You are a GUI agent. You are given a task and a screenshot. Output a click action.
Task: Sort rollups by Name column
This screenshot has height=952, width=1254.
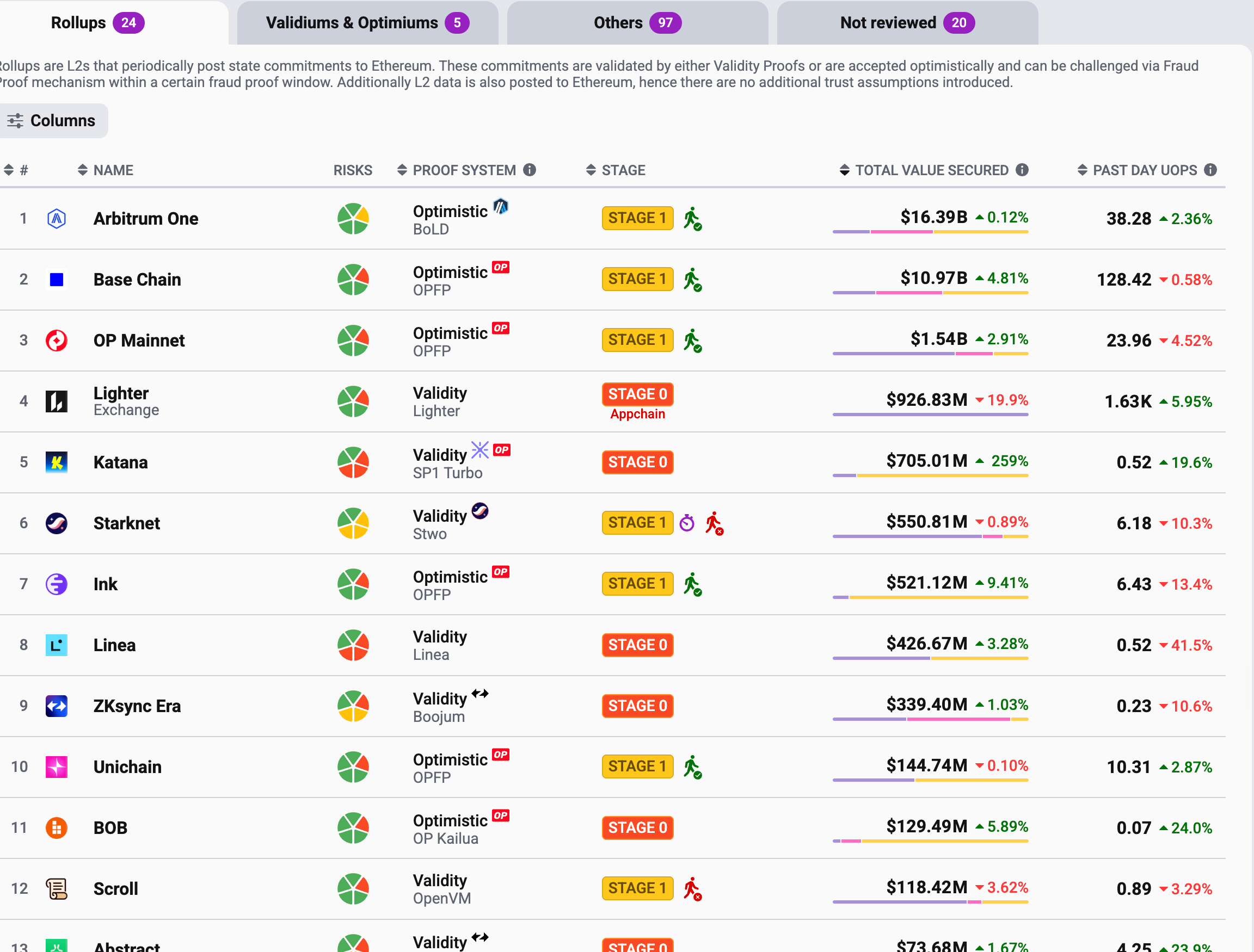pyautogui.click(x=106, y=170)
